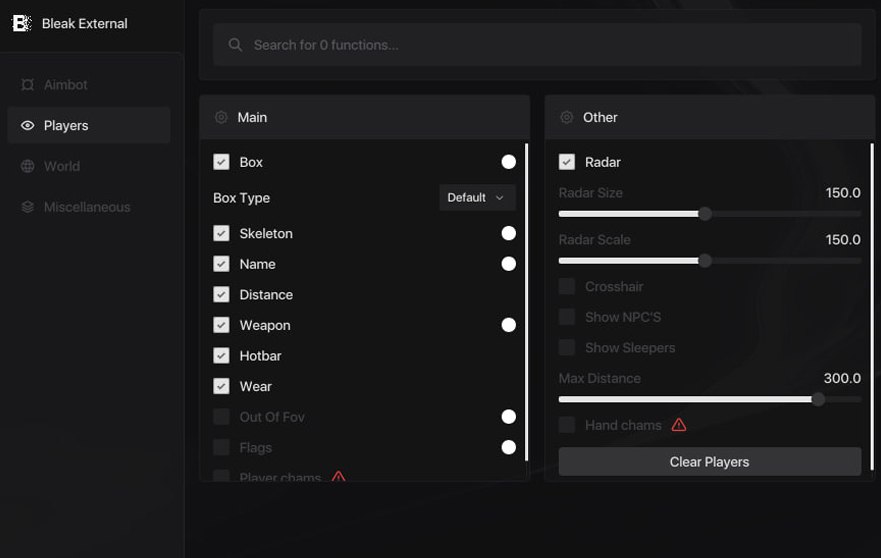Disable the Radar checkbox
This screenshot has width=881, height=558.
(x=567, y=162)
